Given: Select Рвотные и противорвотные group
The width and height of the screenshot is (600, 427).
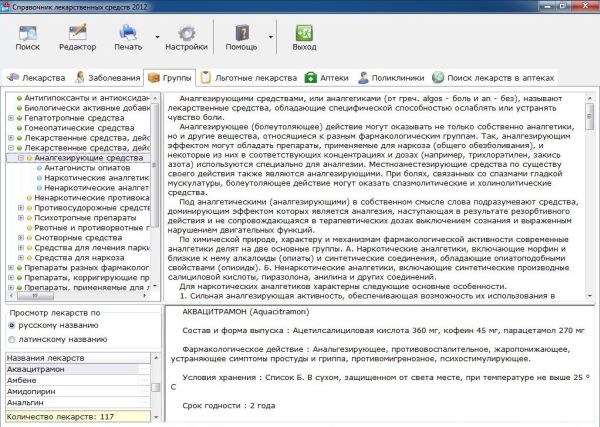Looking at the screenshot, I should (92, 228).
